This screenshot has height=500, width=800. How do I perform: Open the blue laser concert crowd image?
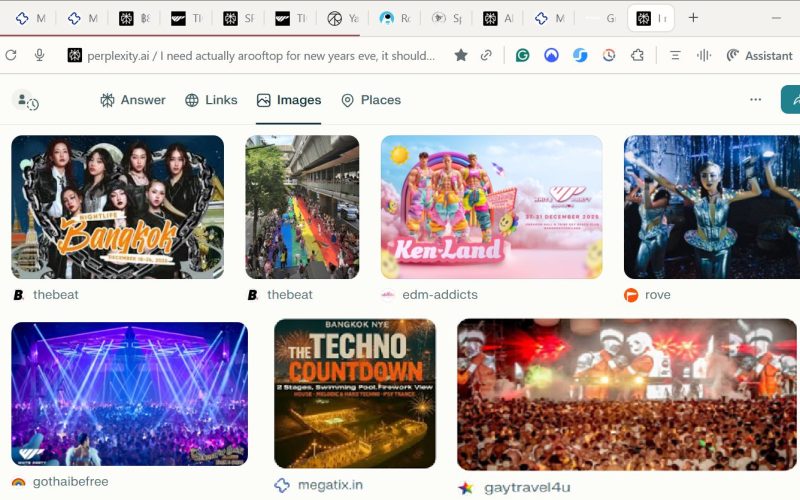coord(130,393)
